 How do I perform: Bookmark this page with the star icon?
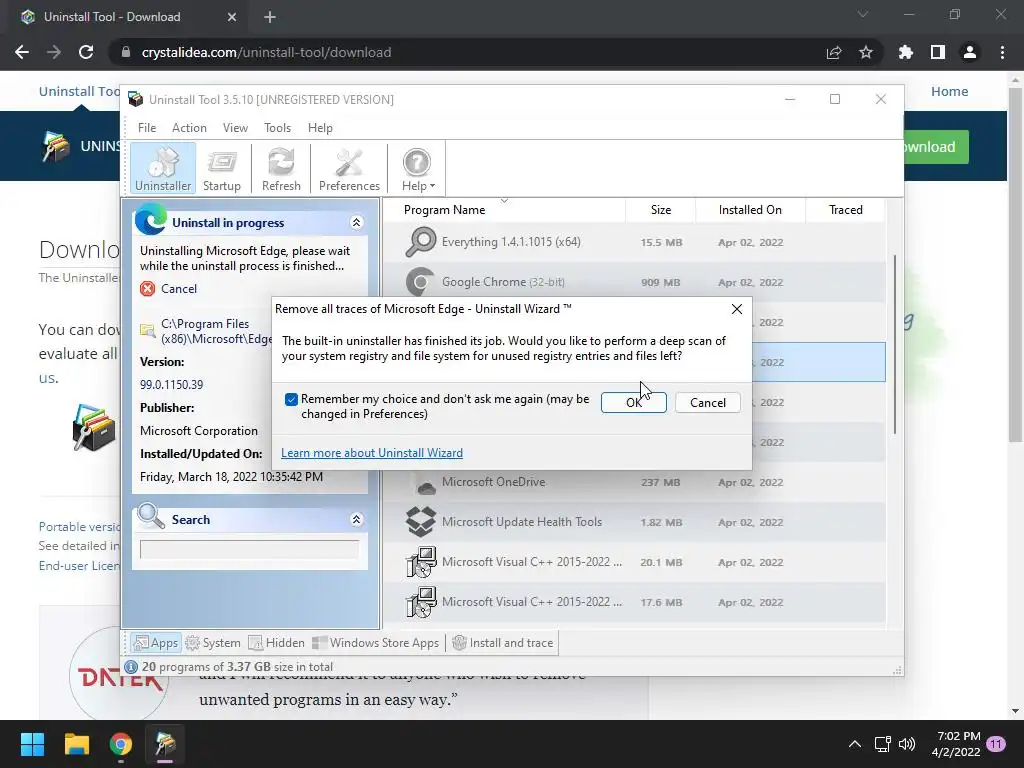coord(866,52)
